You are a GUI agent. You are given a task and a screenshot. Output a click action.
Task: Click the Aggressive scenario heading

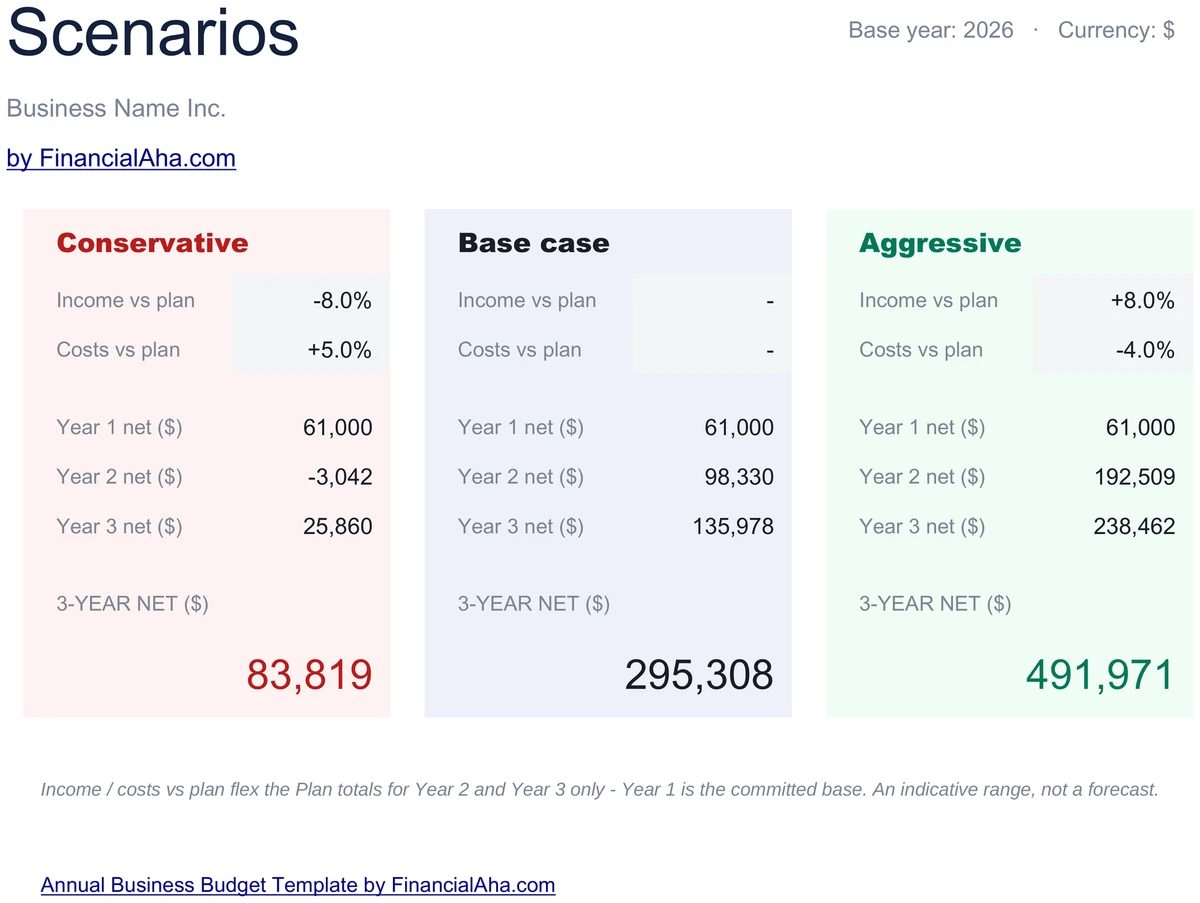point(940,244)
